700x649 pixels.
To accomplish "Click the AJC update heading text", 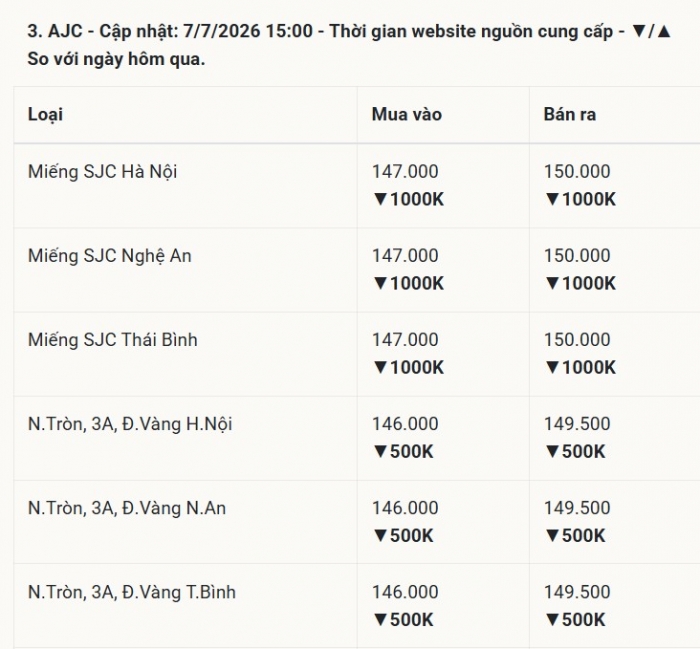I will [x=349, y=45].
